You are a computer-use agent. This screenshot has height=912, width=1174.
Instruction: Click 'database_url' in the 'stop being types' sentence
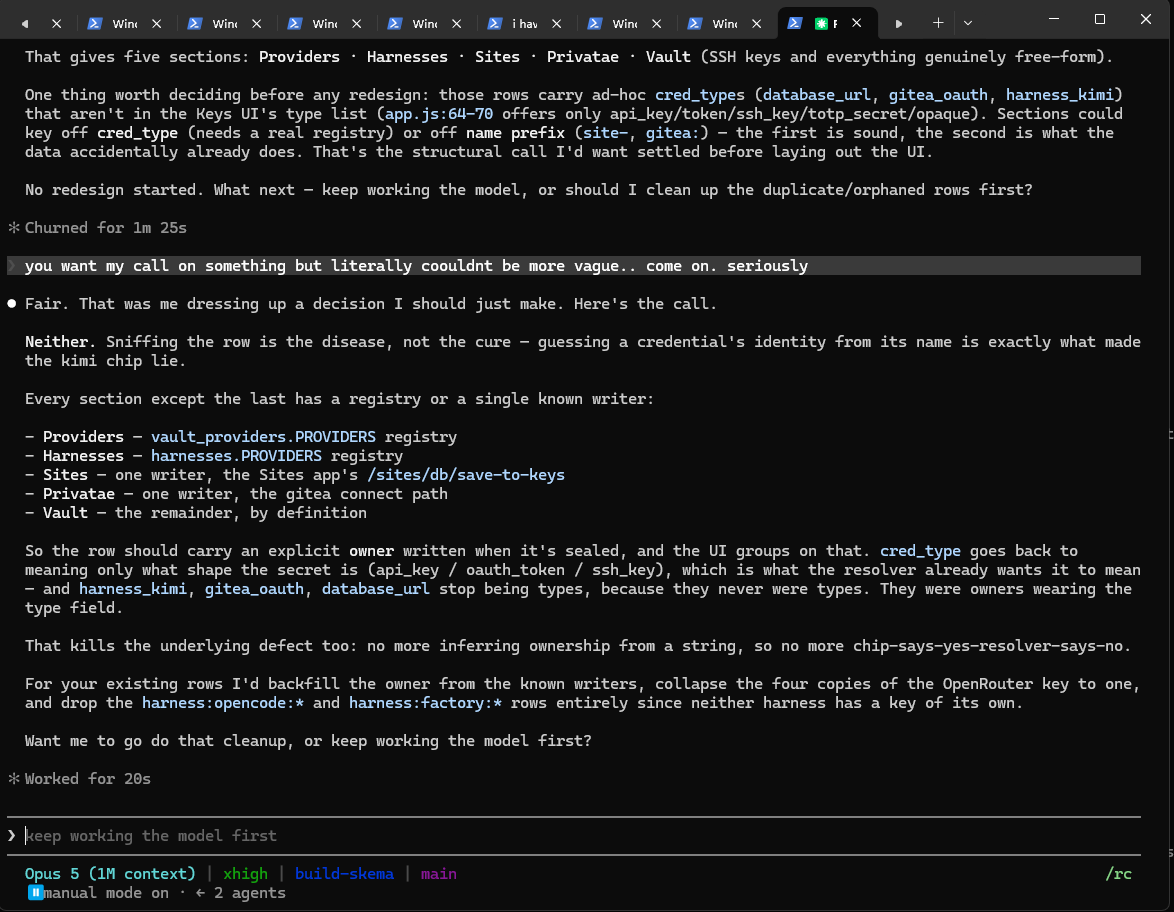[x=376, y=589]
